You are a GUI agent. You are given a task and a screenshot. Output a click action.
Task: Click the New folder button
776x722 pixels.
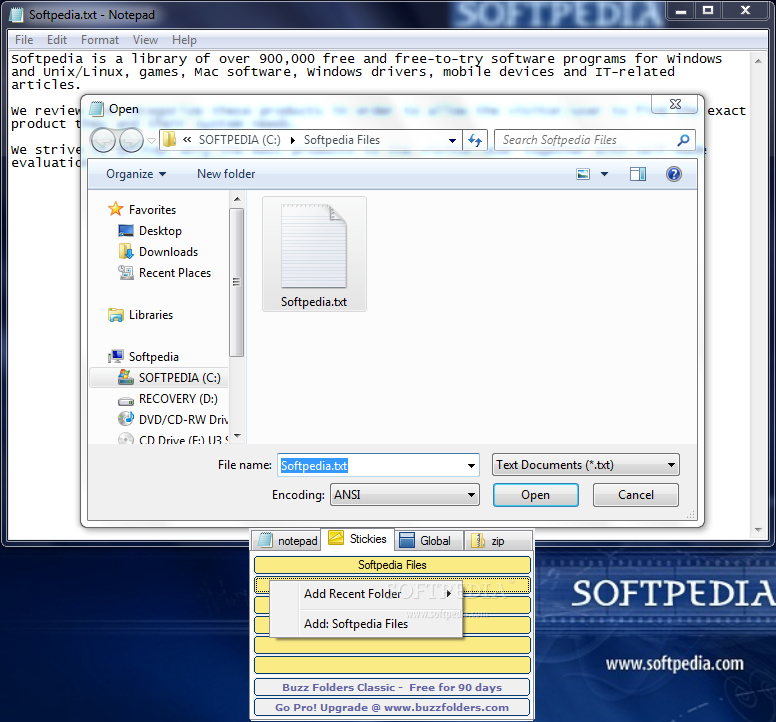pyautogui.click(x=226, y=174)
